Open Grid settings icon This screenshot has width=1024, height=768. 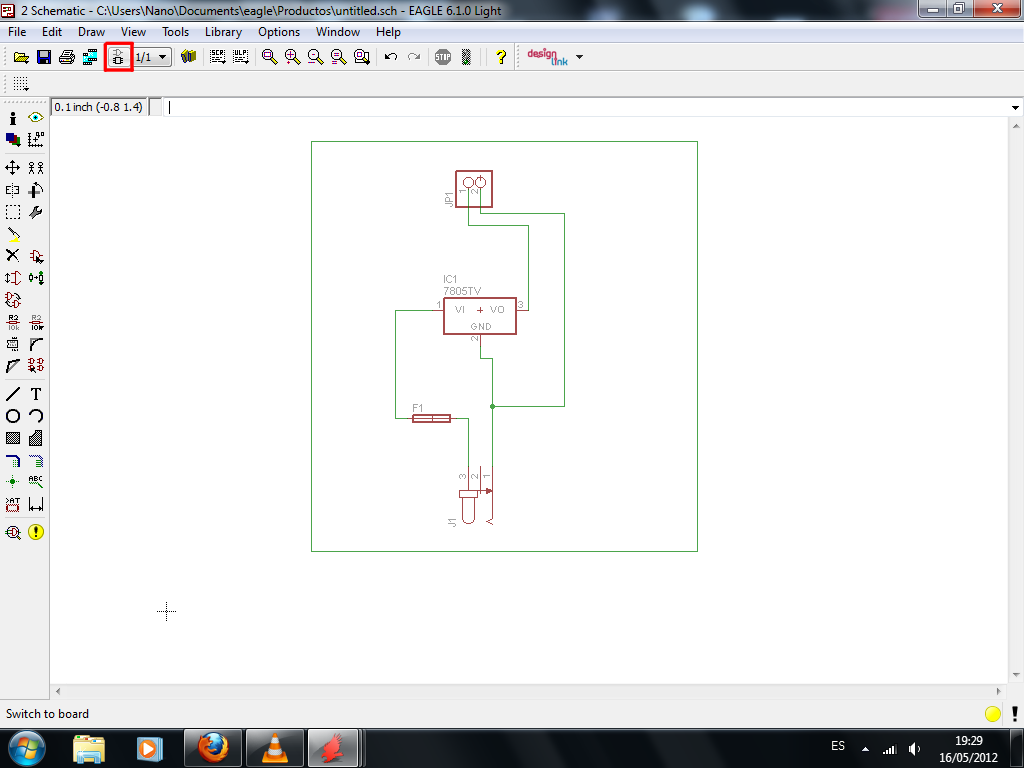21,84
